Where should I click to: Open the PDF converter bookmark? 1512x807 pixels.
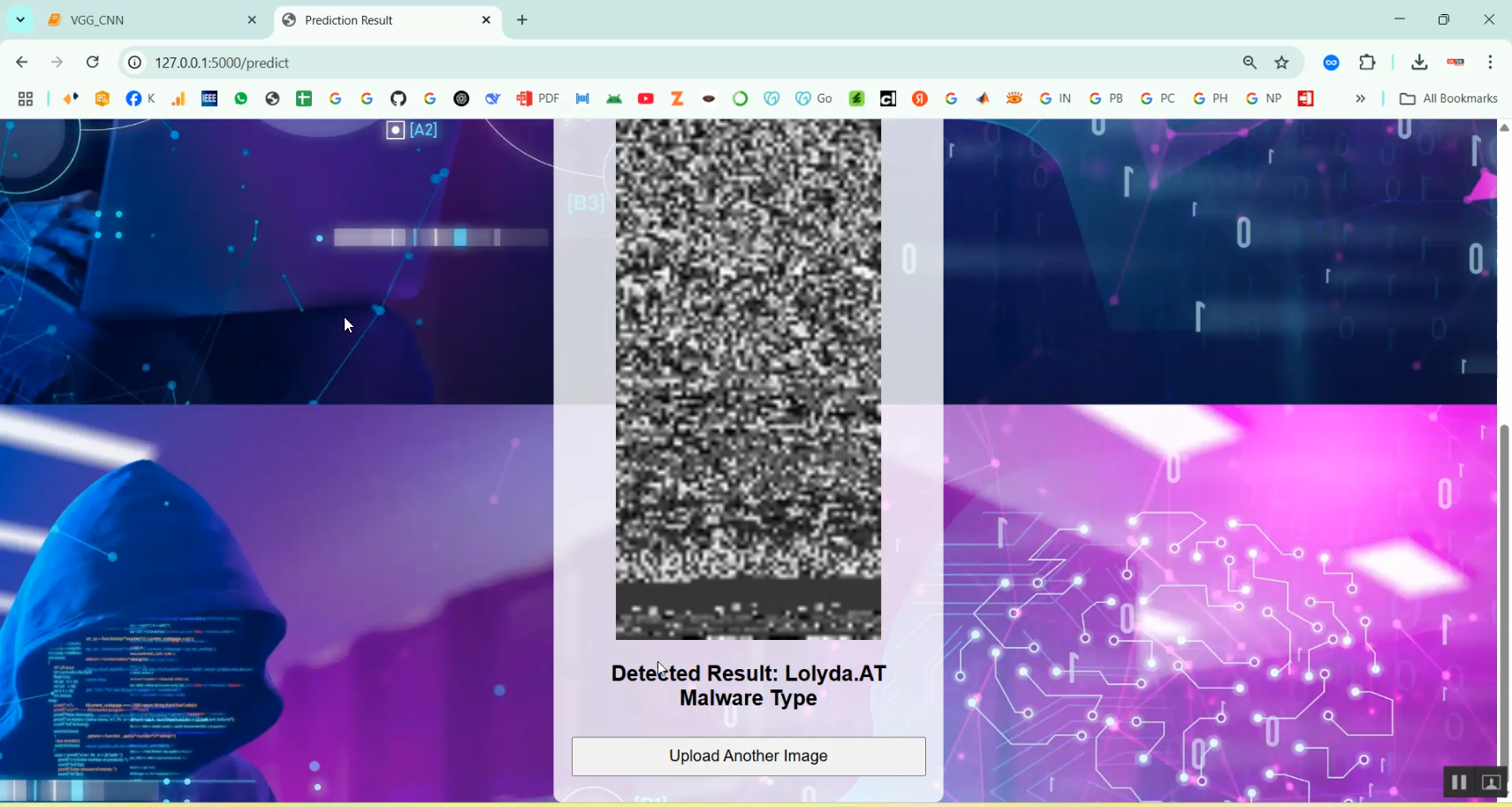[x=536, y=98]
